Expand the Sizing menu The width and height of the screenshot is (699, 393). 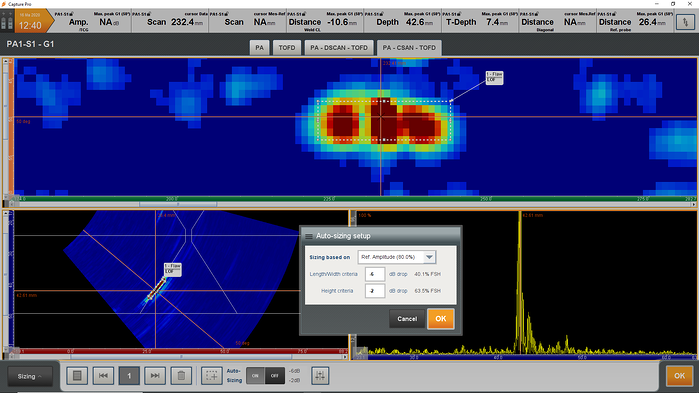[x=29, y=376]
